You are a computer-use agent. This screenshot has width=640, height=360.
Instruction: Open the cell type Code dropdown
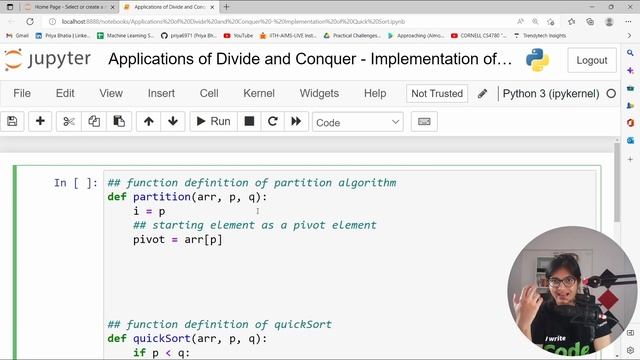[358, 122]
